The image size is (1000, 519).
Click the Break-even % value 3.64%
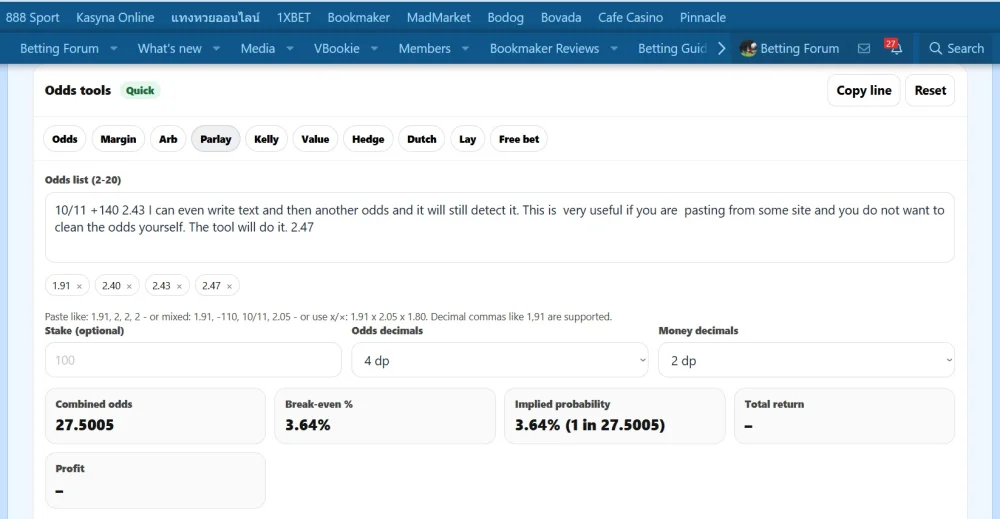(x=308, y=425)
